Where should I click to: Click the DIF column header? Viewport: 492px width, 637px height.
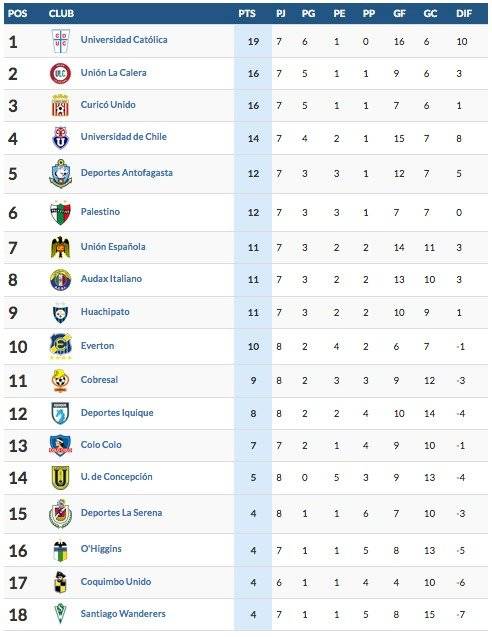tap(464, 13)
